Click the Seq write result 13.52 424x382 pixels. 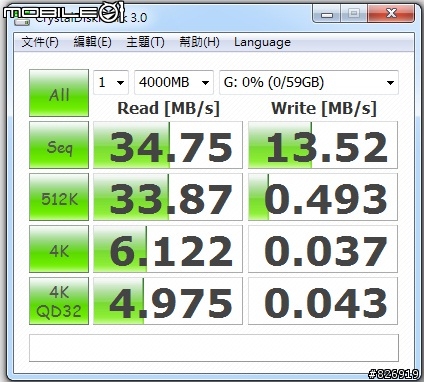click(x=323, y=145)
